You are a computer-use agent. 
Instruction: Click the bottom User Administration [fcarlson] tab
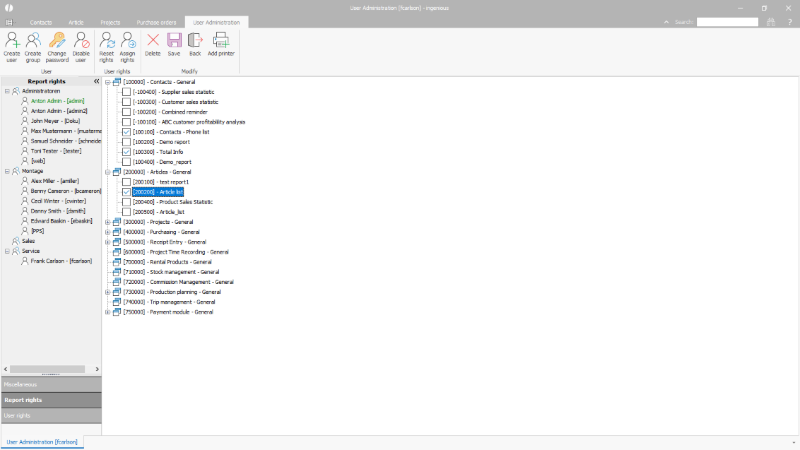point(42,442)
